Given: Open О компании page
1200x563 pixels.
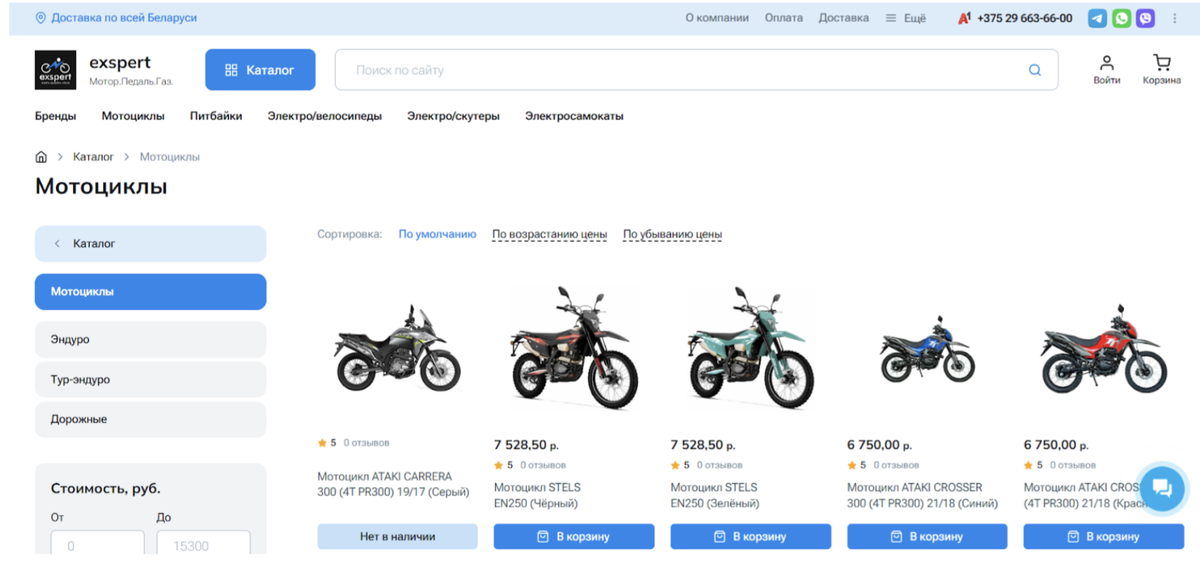Looking at the screenshot, I should 717,18.
